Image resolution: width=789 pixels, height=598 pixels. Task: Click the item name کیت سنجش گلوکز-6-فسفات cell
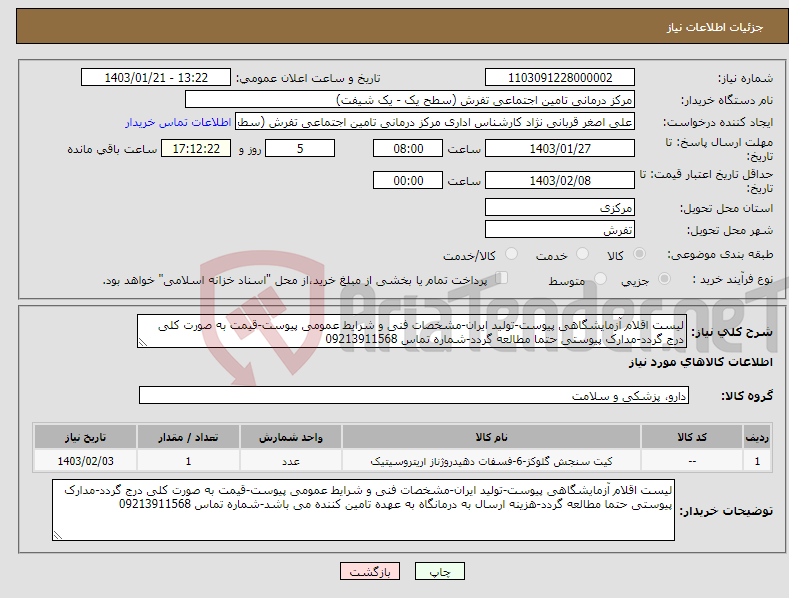tap(491, 461)
